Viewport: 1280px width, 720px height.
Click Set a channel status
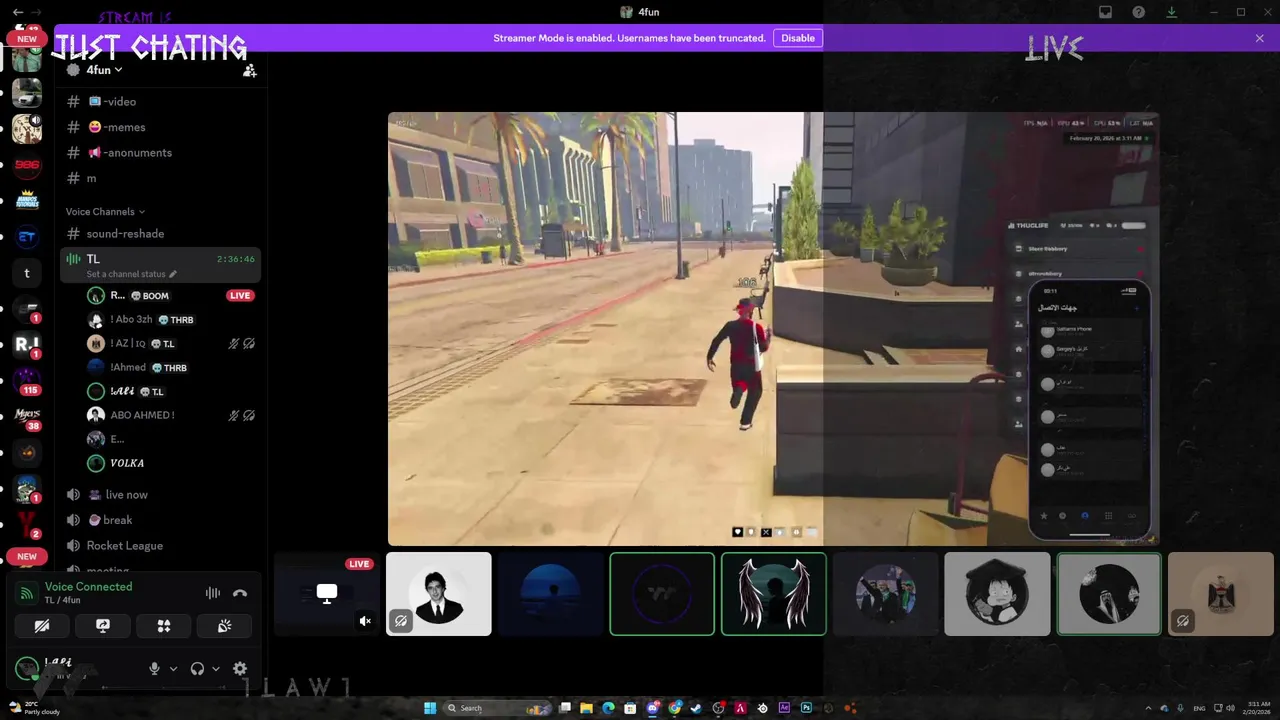click(x=131, y=274)
